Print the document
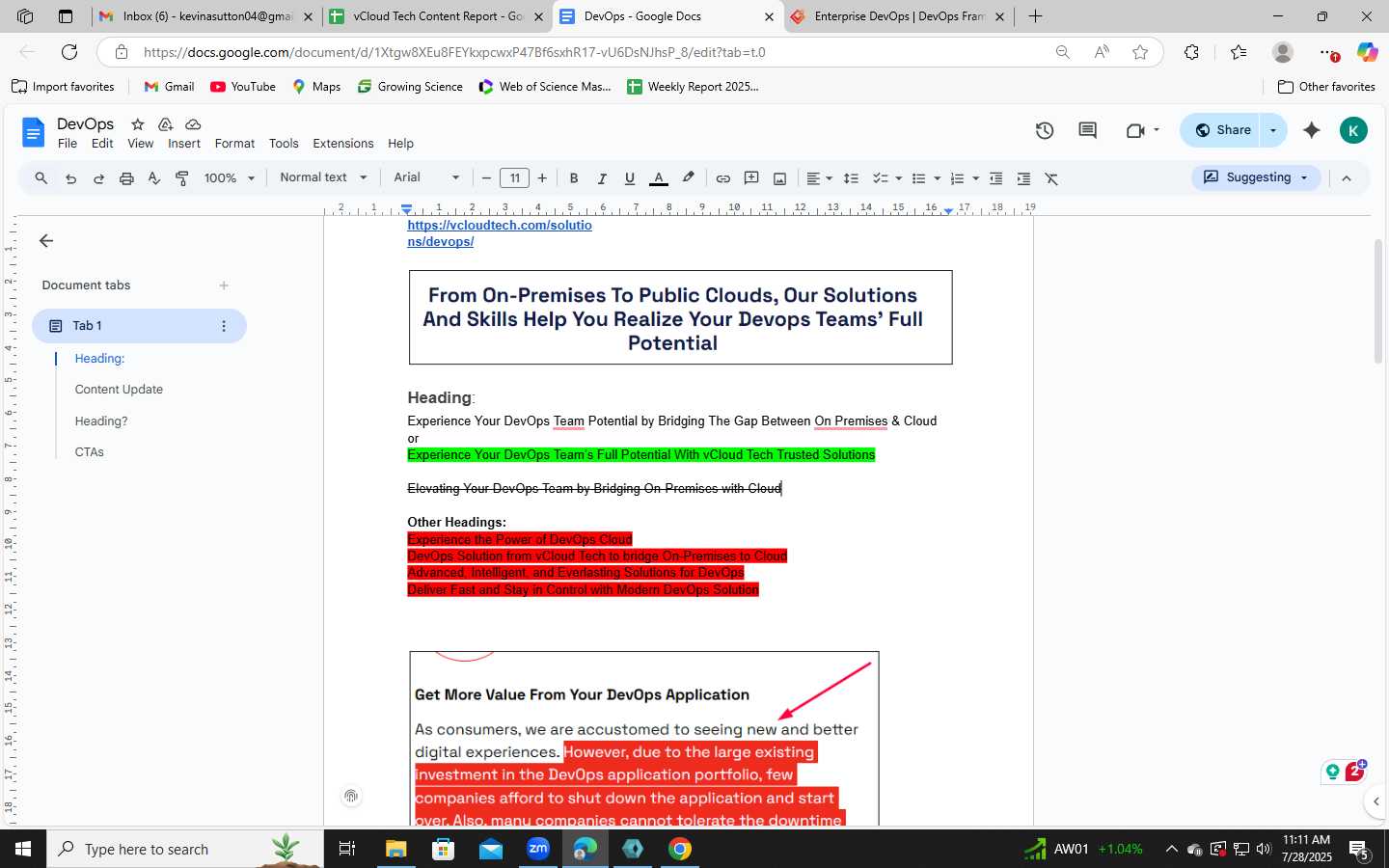The image size is (1389, 868). (126, 178)
